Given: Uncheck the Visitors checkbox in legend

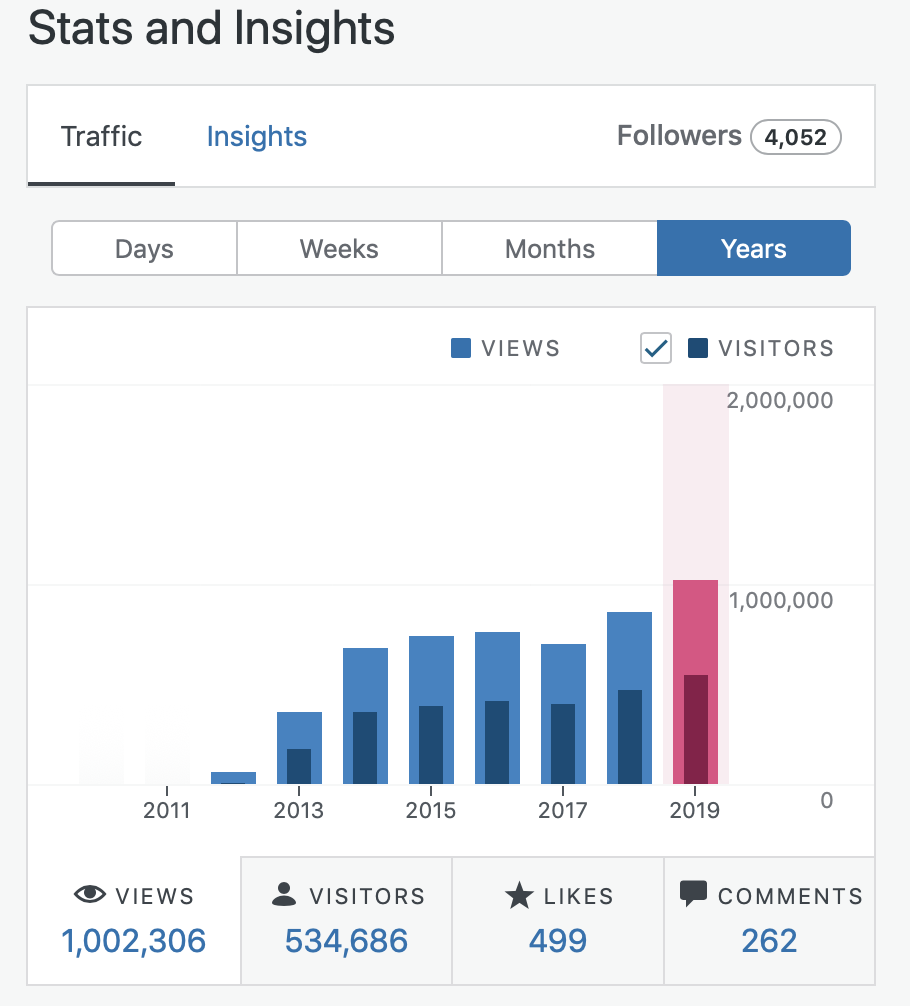Looking at the screenshot, I should point(656,348).
